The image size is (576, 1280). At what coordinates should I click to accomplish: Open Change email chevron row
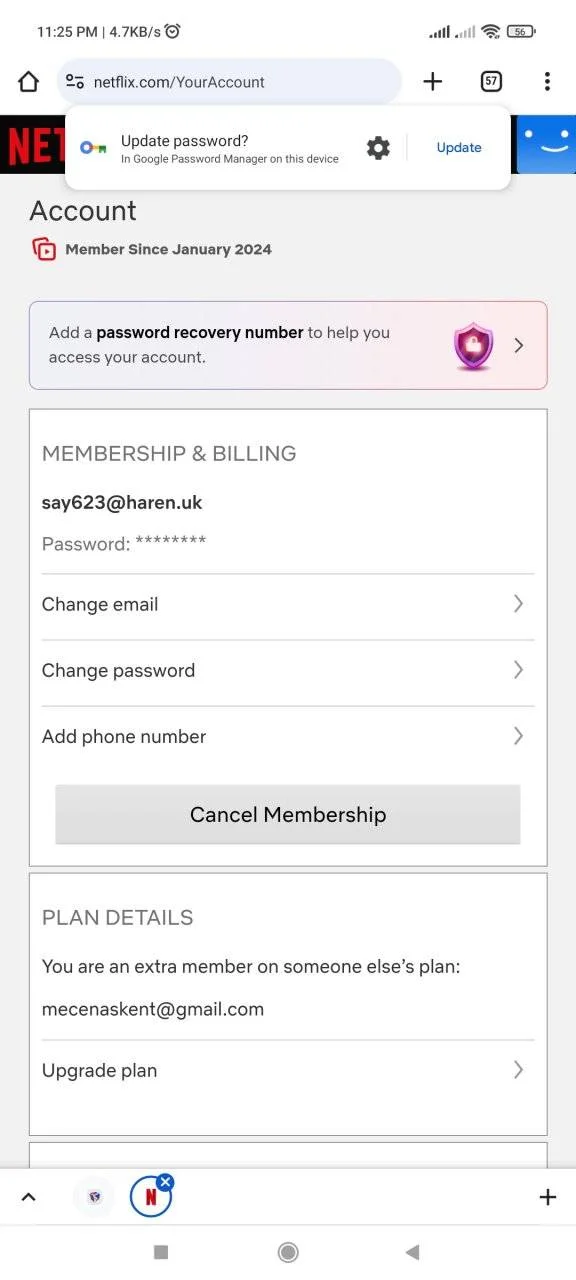point(288,604)
